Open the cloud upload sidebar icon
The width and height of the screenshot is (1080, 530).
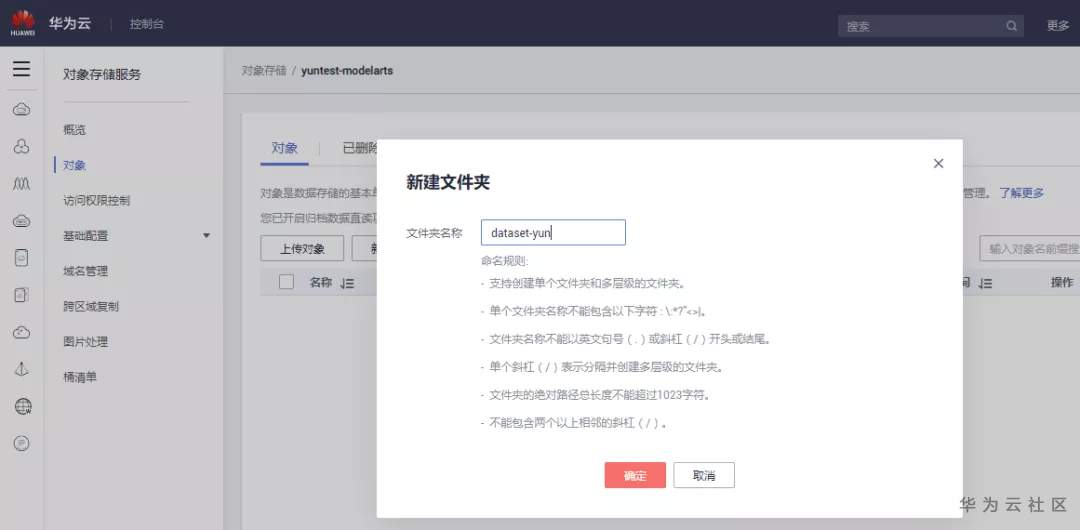pos(21,332)
